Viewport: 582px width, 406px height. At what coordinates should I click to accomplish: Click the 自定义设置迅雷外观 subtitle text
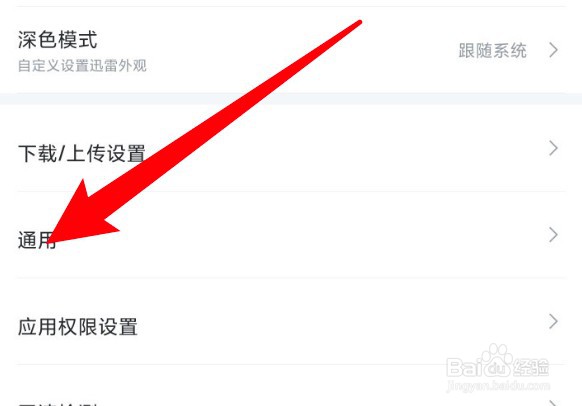point(82,66)
